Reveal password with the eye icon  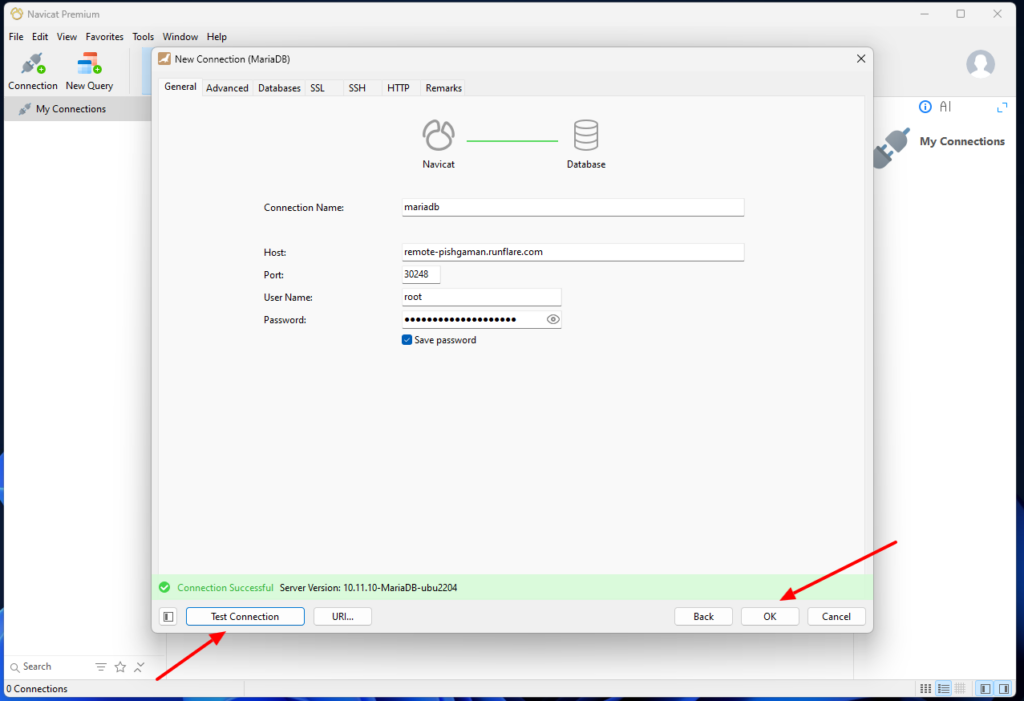tap(552, 319)
